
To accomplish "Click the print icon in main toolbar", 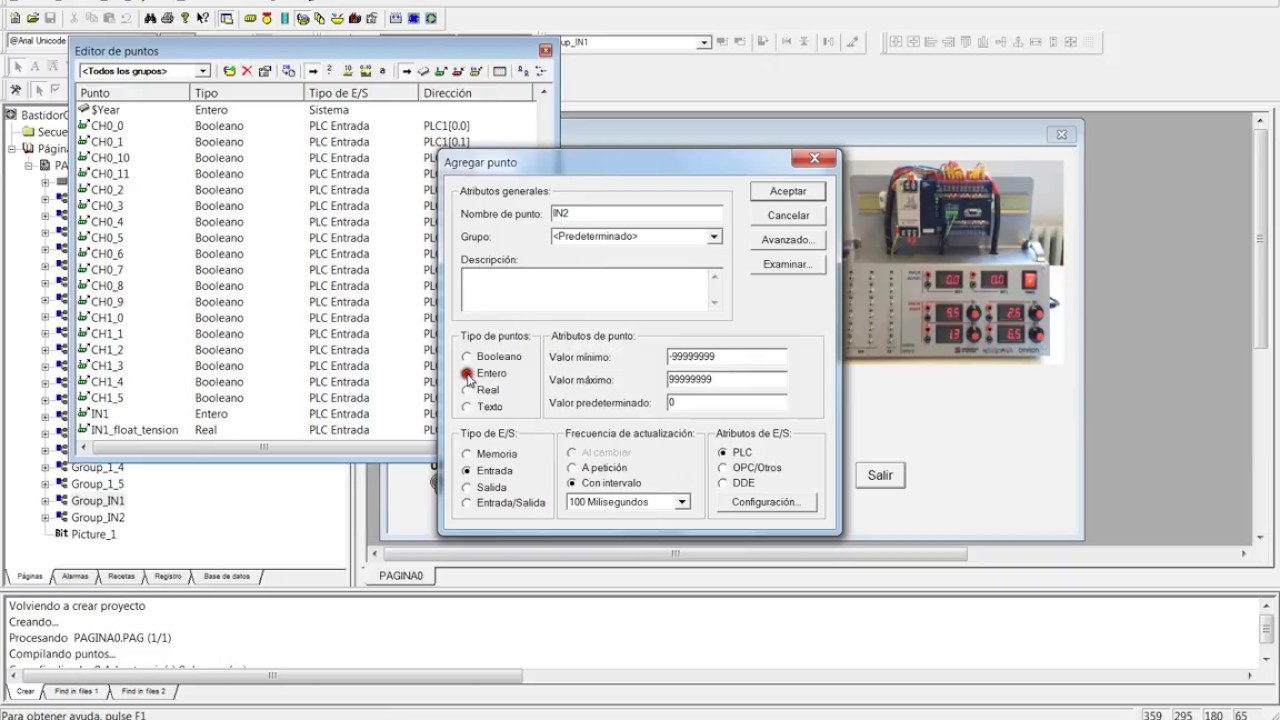I will 167,18.
